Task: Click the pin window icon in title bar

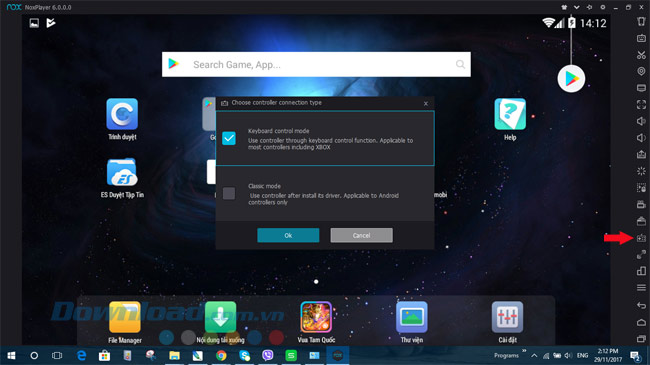Action: (589, 7)
